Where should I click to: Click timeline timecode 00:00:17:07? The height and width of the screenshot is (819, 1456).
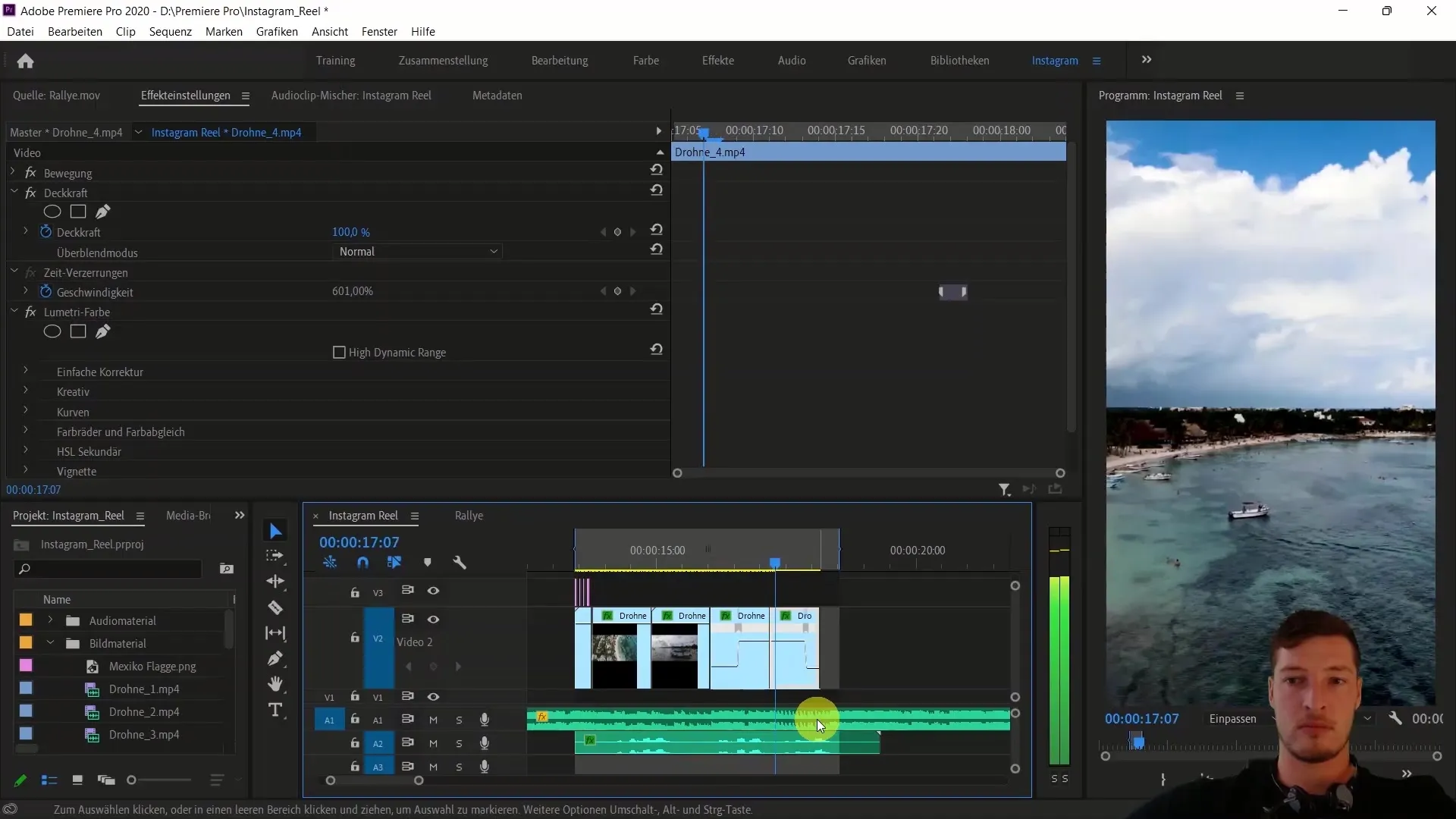coord(359,542)
